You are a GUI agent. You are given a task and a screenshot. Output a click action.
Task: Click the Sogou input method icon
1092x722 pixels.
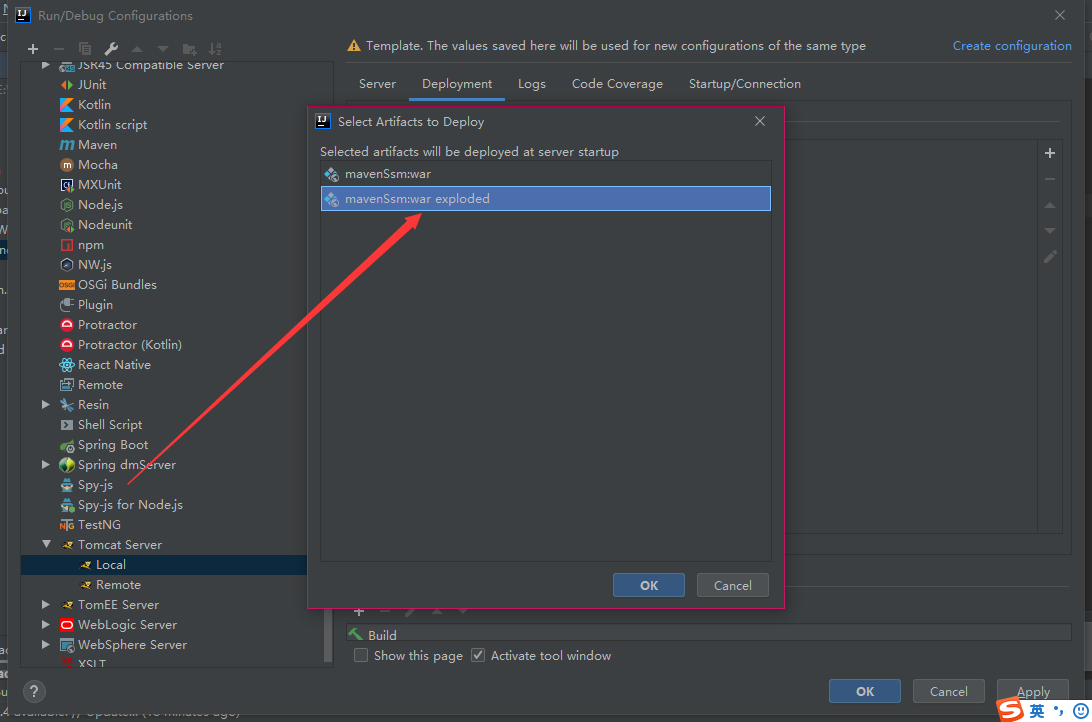point(1011,709)
